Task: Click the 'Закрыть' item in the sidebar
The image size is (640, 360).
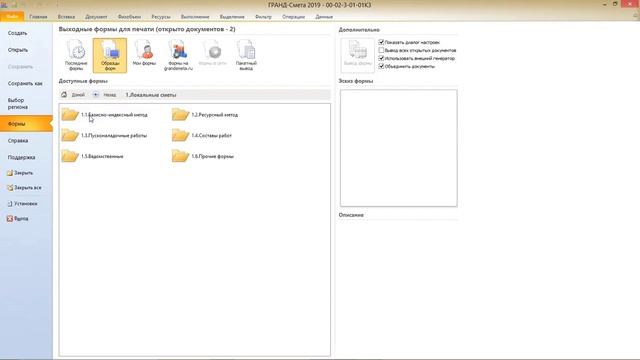Action: click(x=20, y=173)
